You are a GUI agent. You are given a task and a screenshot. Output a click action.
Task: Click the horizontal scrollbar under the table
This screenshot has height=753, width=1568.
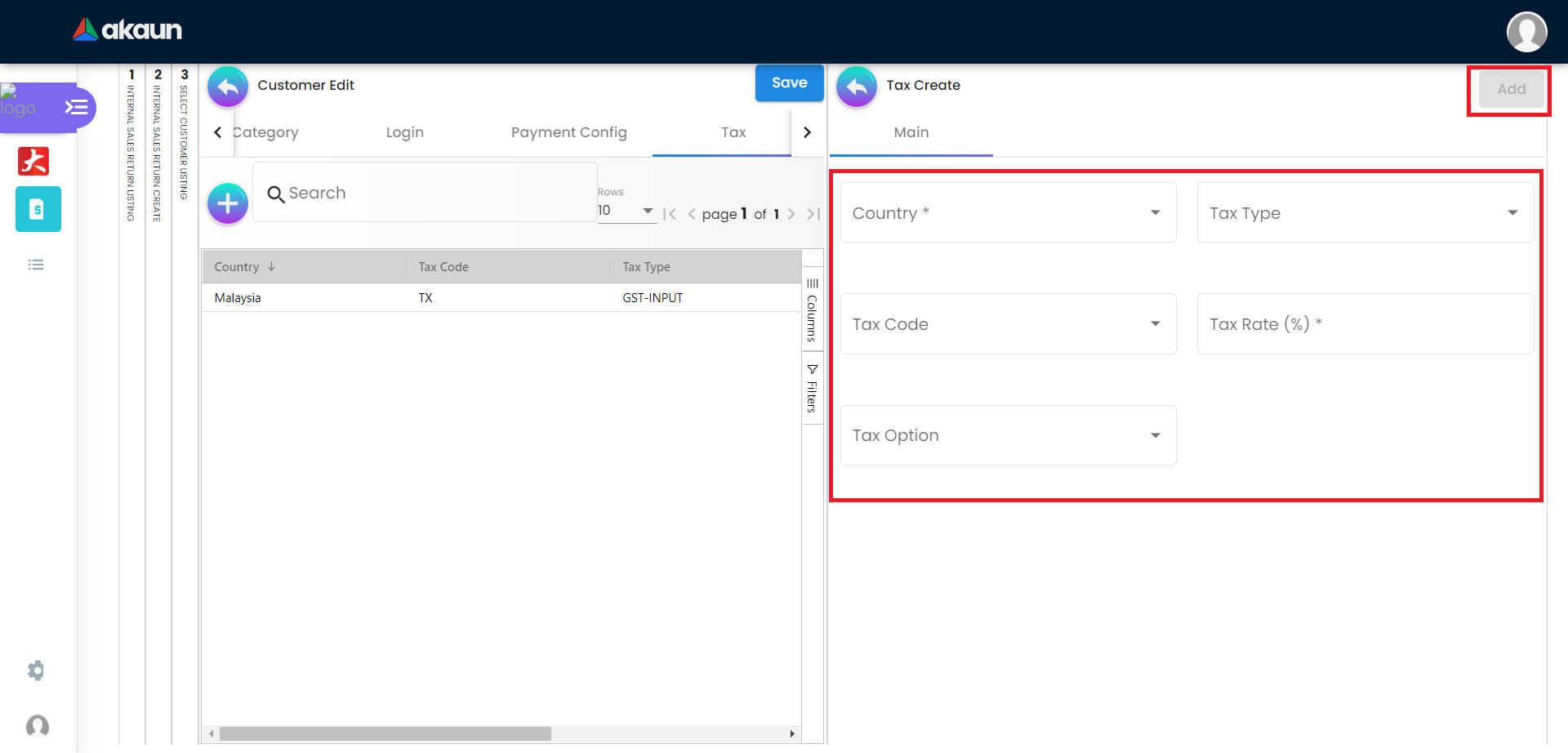385,733
